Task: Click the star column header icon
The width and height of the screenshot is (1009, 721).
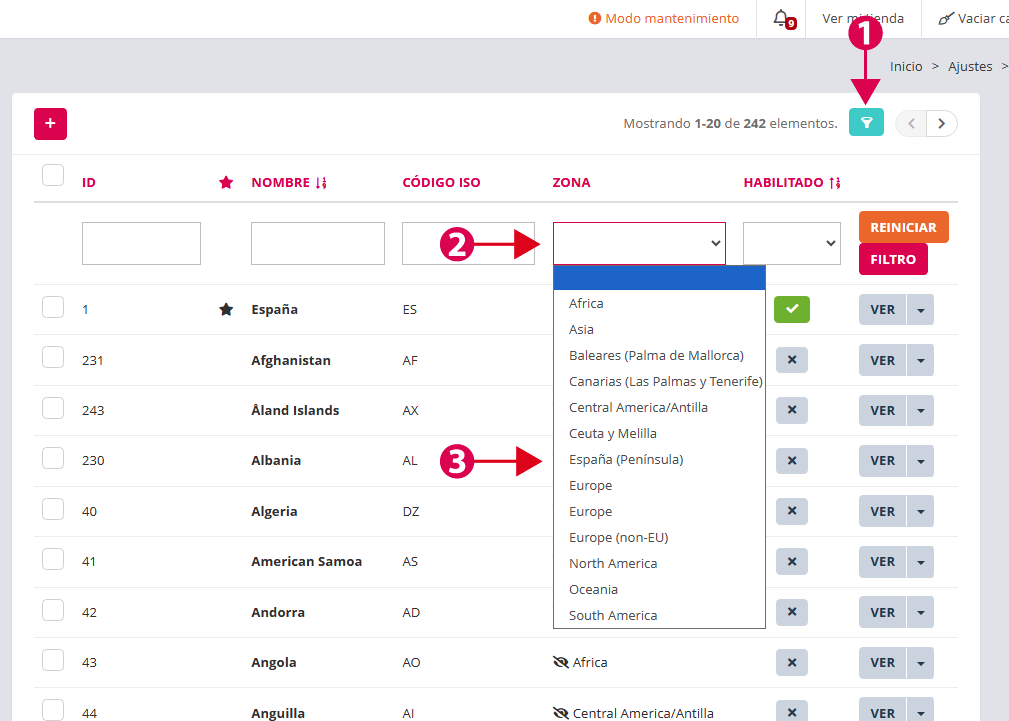Action: (x=226, y=182)
